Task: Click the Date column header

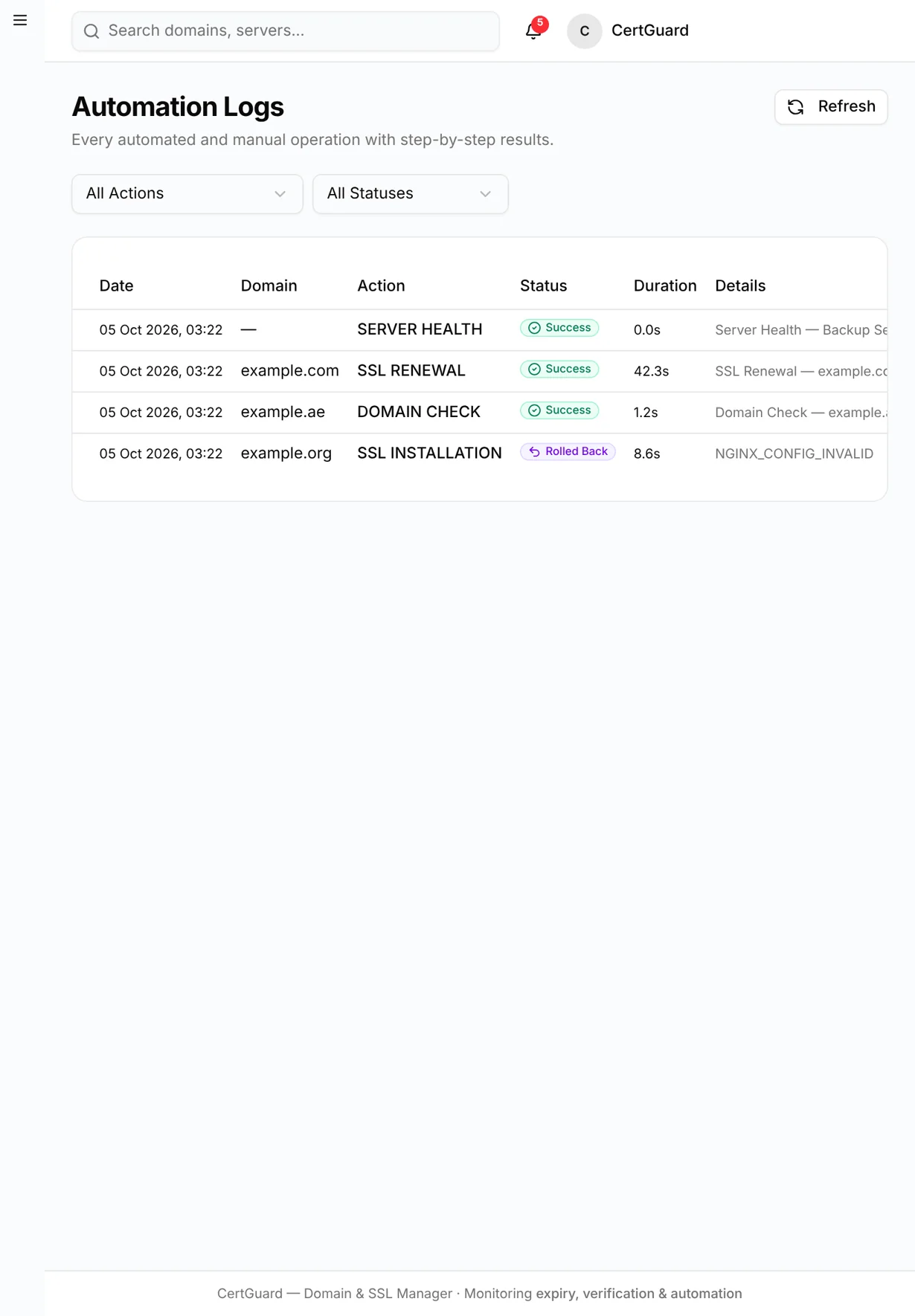Action: [117, 286]
